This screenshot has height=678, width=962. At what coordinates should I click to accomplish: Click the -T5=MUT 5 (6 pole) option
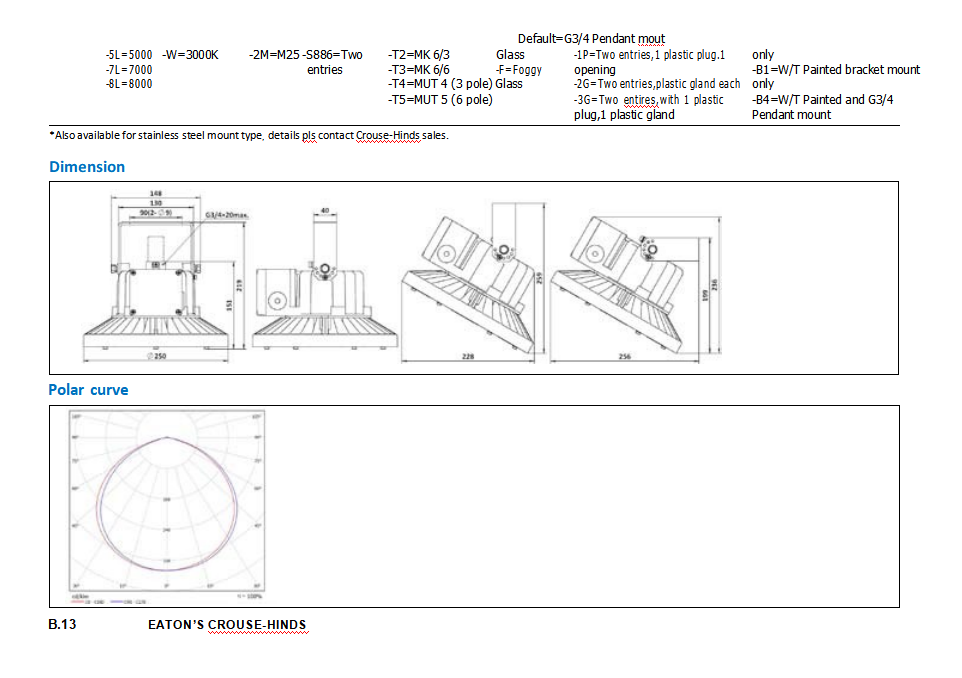(x=440, y=99)
